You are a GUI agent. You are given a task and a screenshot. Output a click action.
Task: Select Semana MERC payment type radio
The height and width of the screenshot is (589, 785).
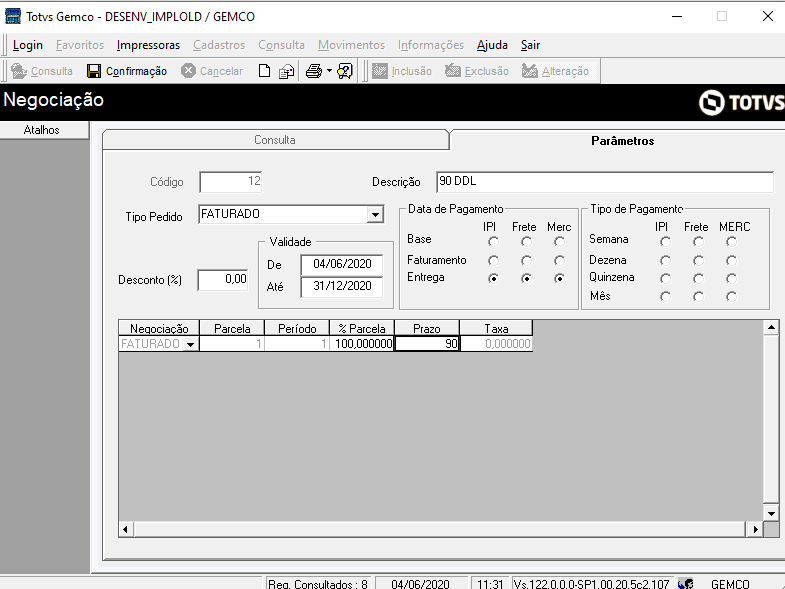click(731, 242)
